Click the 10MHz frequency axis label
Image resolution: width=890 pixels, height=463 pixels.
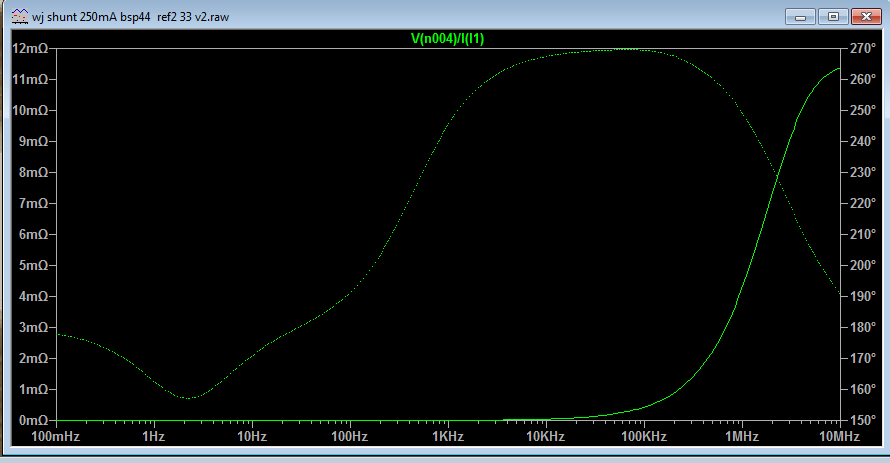click(839, 436)
